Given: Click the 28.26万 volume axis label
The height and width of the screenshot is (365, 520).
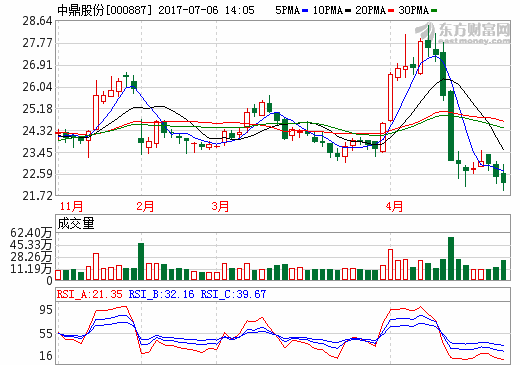Looking at the screenshot, I should [31, 257].
